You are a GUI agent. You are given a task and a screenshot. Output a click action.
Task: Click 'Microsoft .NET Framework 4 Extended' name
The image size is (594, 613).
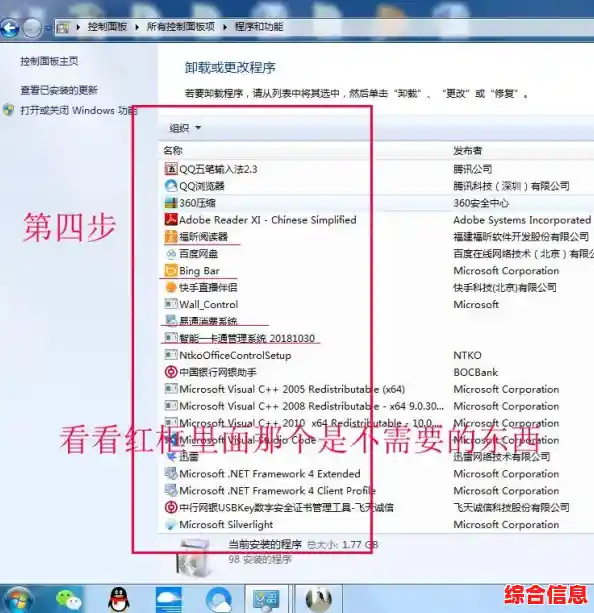click(270, 473)
